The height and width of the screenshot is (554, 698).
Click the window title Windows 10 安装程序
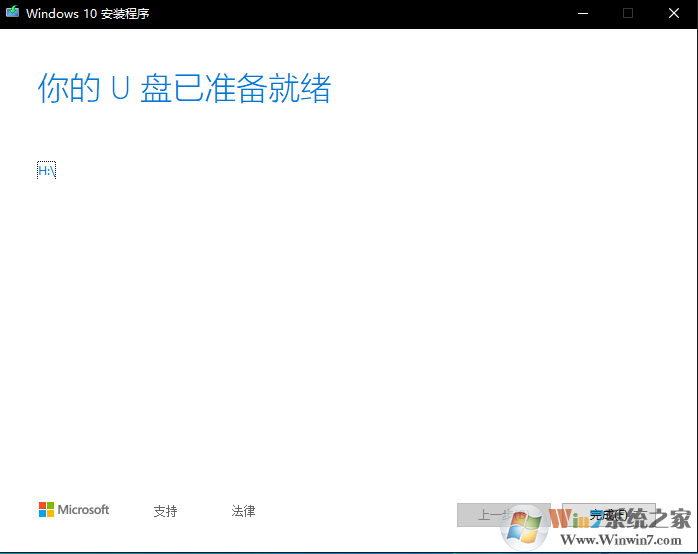click(88, 14)
